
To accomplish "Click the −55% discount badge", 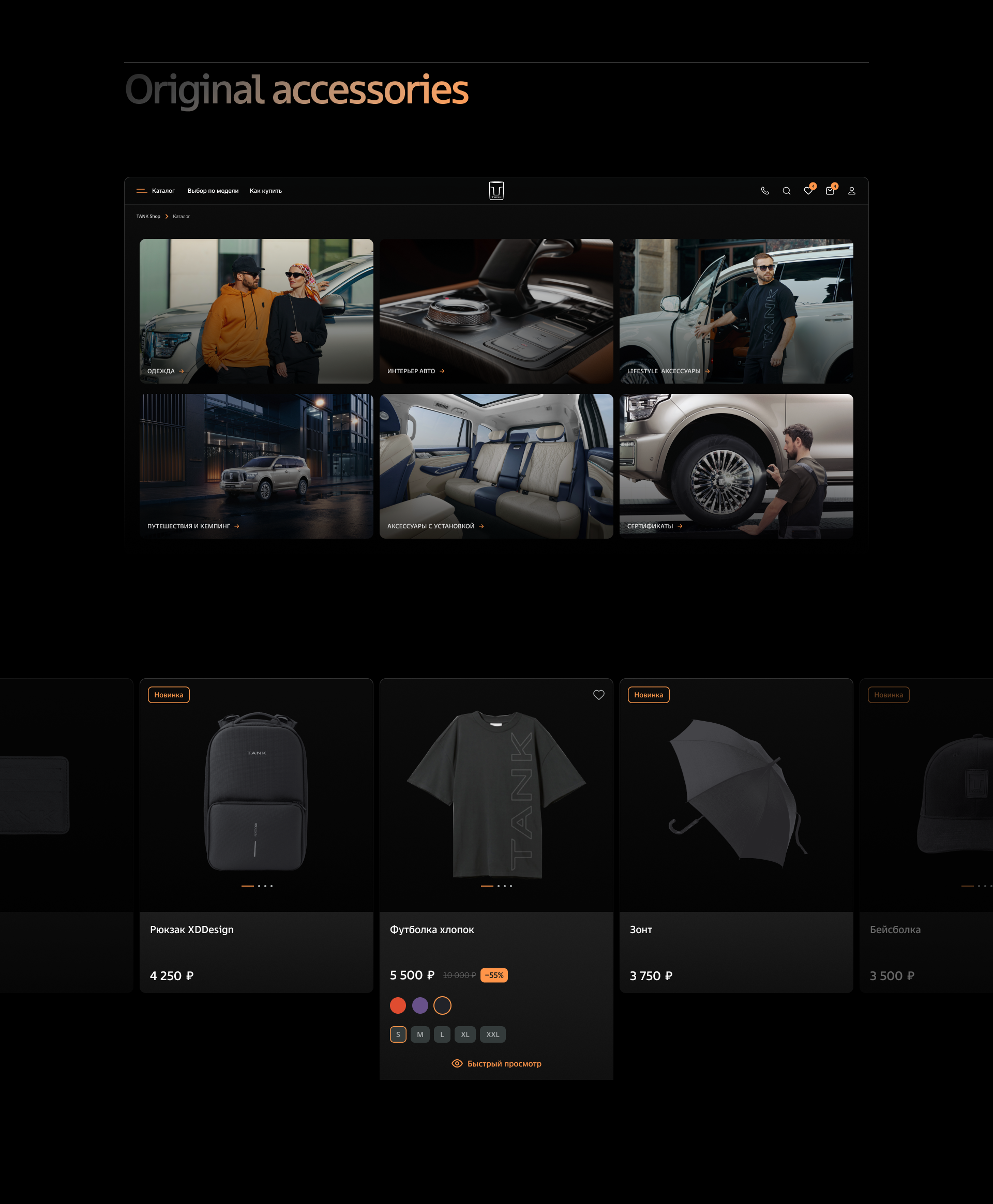I will click(494, 976).
